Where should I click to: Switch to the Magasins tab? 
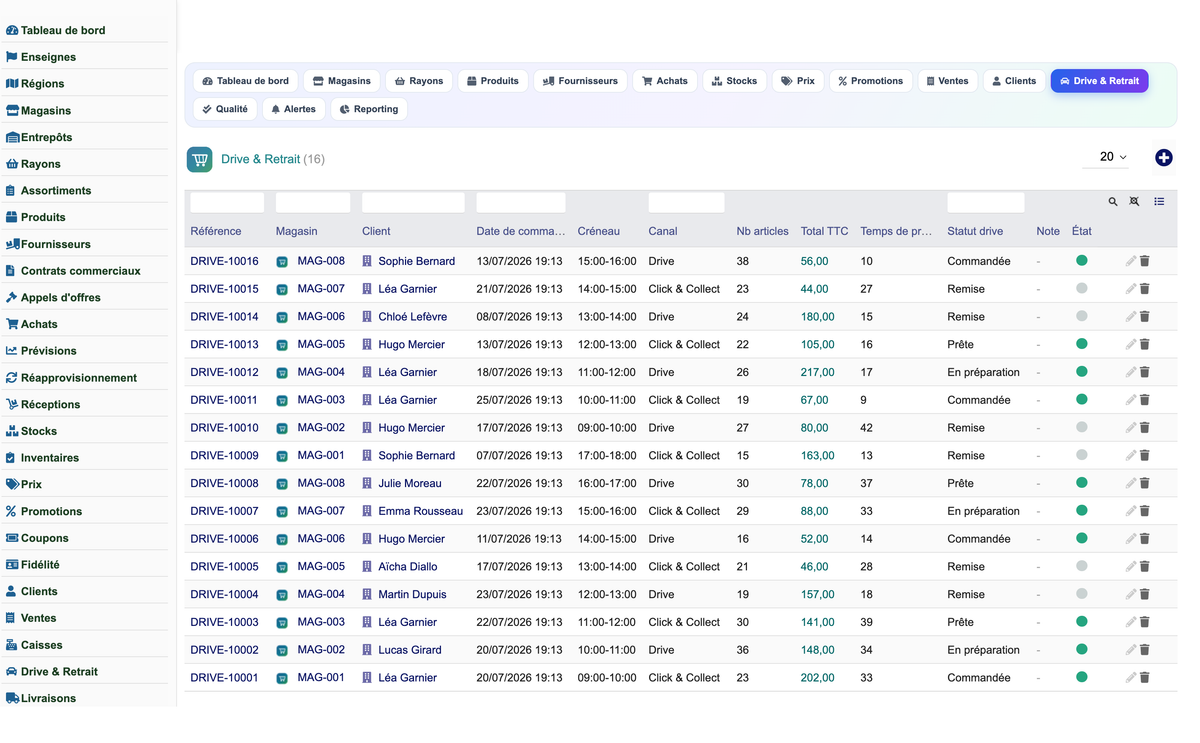(x=342, y=81)
